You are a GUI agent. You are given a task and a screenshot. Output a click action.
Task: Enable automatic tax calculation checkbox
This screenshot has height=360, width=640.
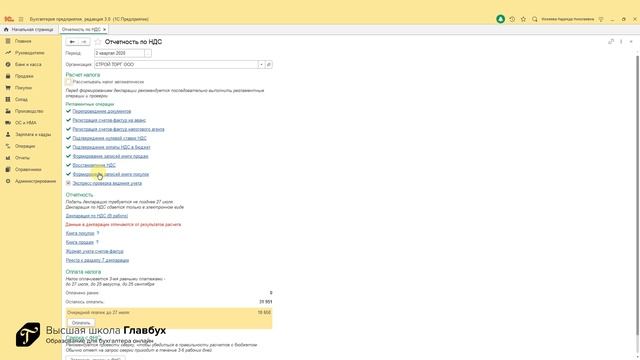tap(68, 82)
